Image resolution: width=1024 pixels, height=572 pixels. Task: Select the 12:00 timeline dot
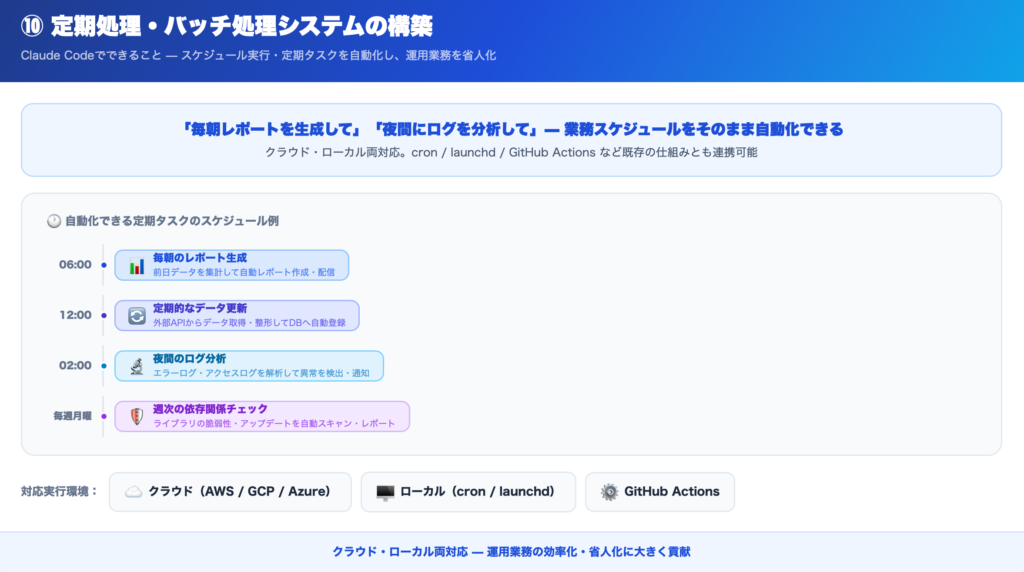tap(103, 315)
